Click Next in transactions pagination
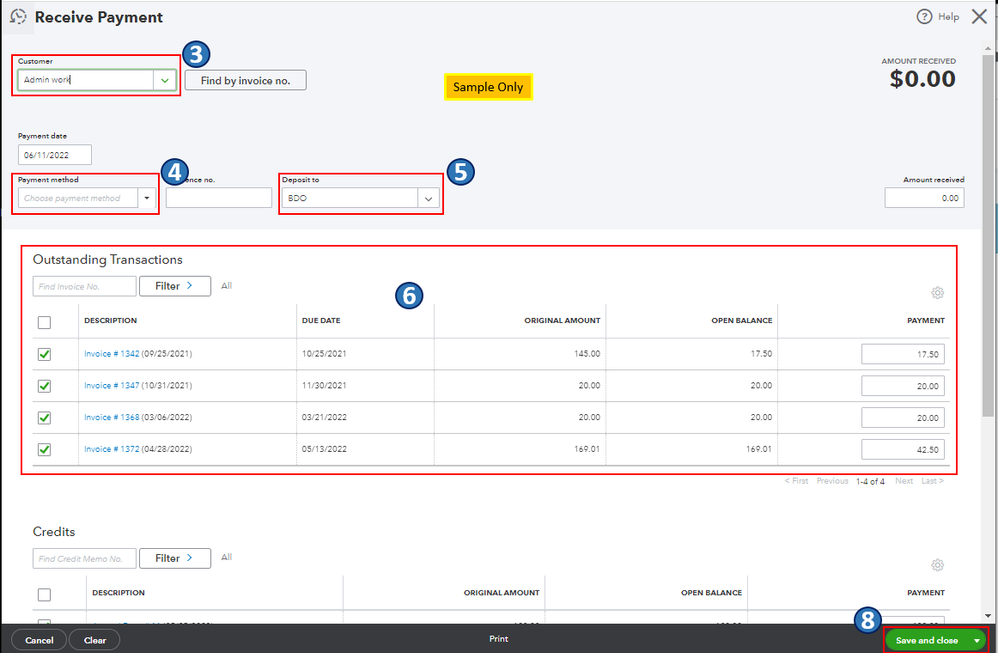 click(x=904, y=481)
